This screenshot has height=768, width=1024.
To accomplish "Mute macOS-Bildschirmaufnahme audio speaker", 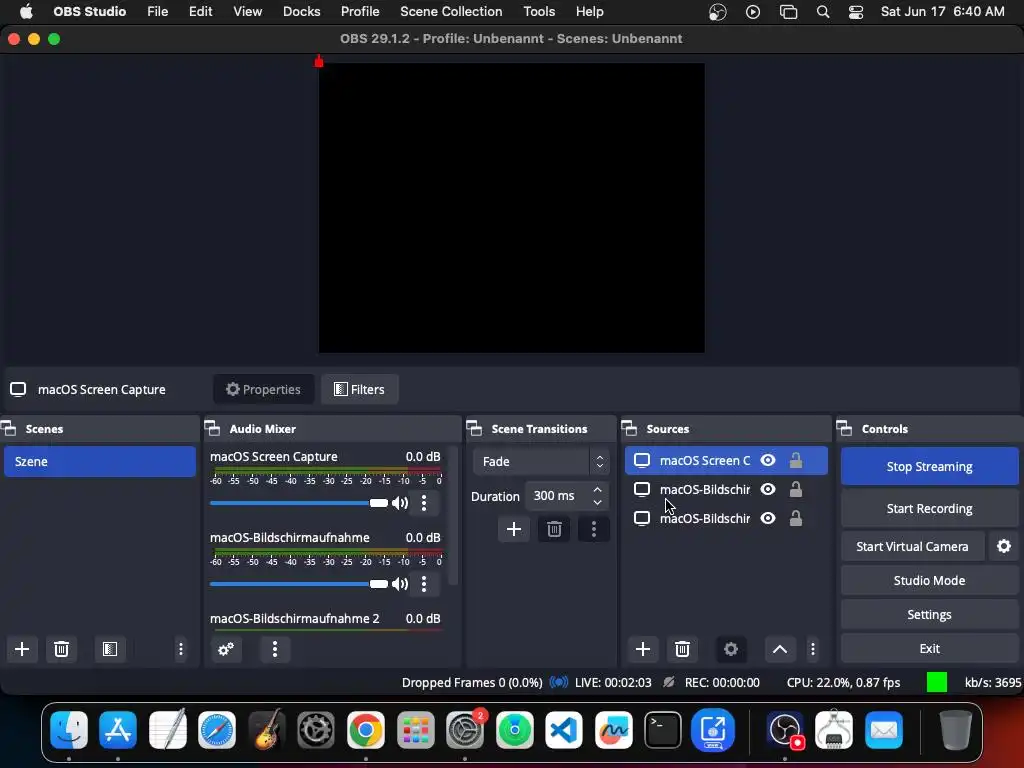I will 400,584.
